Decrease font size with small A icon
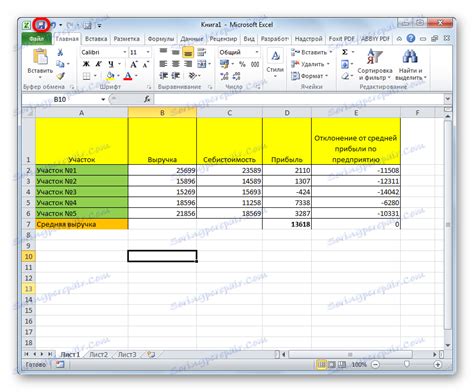 pyautogui.click(x=145, y=65)
